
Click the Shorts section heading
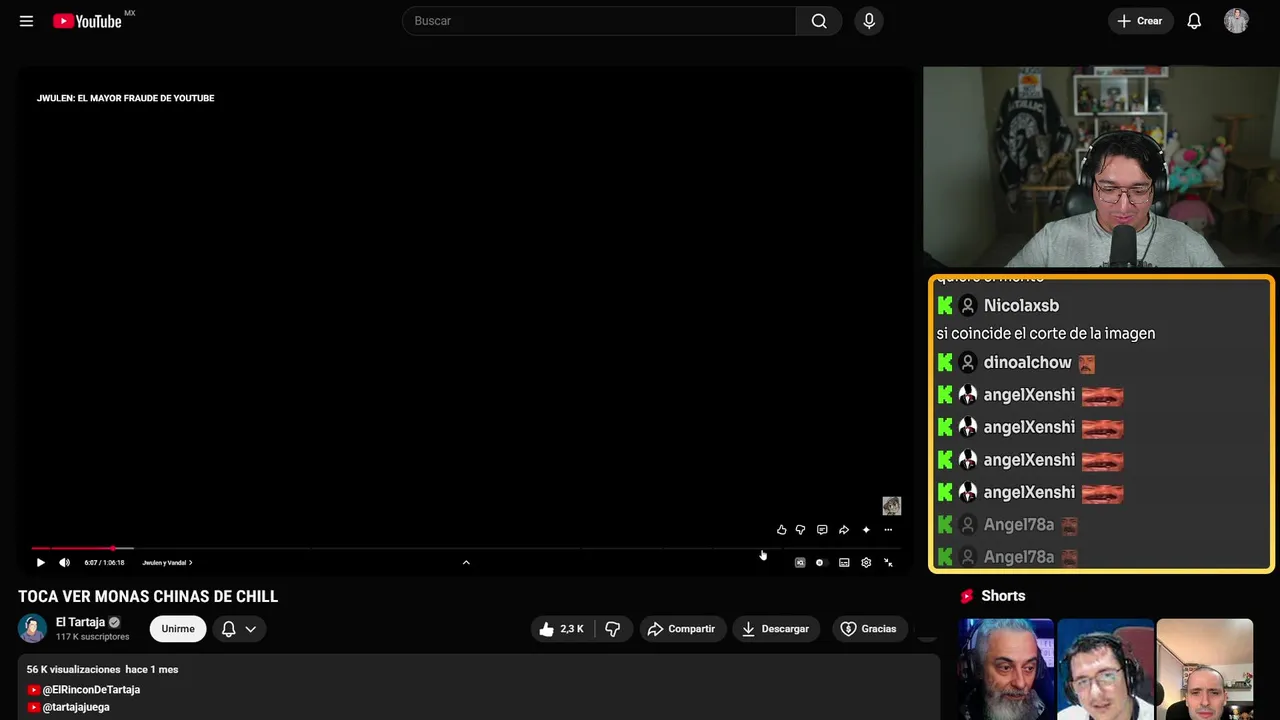[x=1003, y=596]
